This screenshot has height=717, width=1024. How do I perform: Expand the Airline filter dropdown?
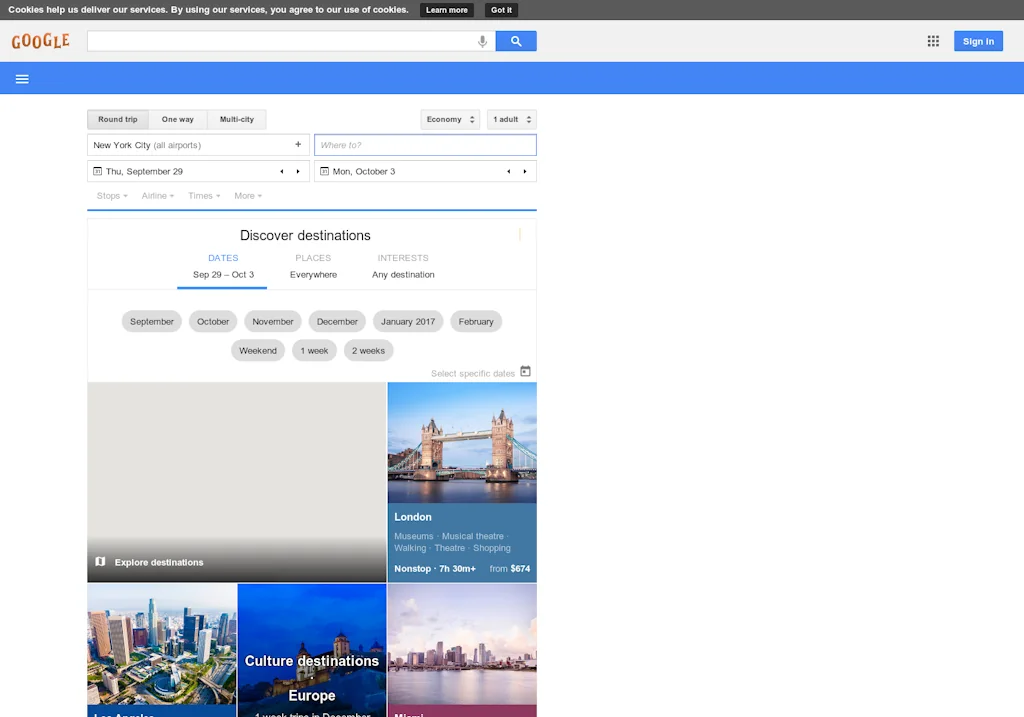pos(157,195)
